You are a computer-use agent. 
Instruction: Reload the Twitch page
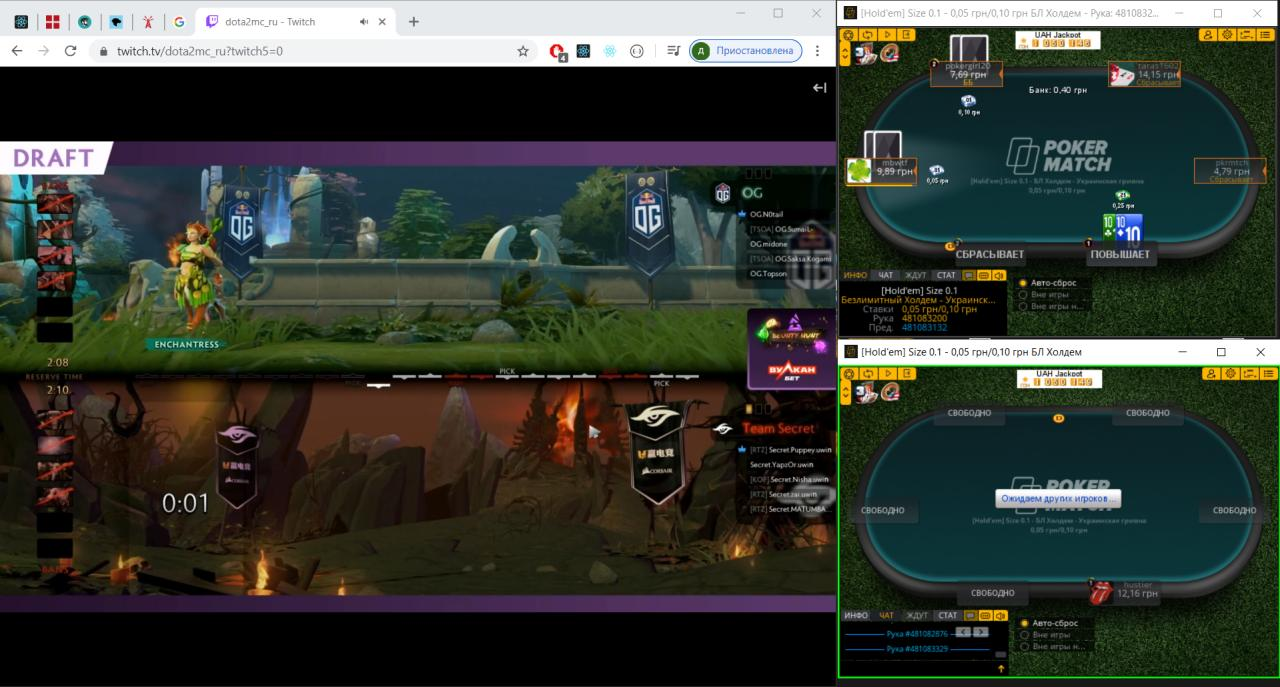tap(70, 50)
